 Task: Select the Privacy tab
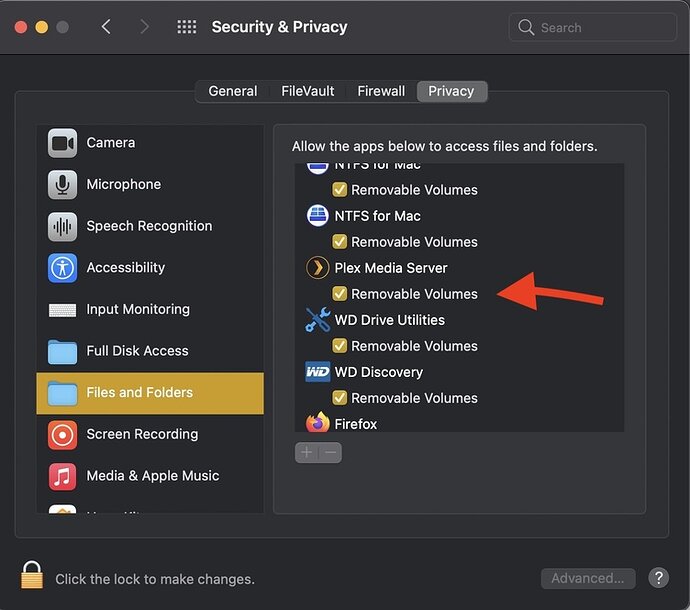[x=451, y=91]
